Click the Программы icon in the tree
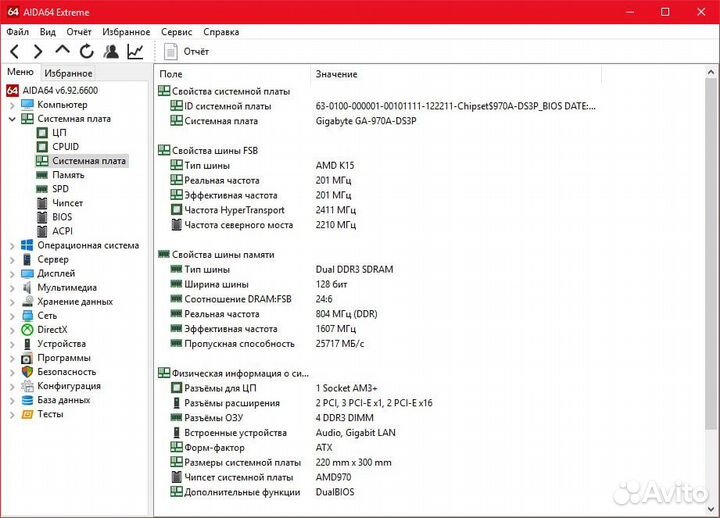This screenshot has width=720, height=518. point(27,358)
